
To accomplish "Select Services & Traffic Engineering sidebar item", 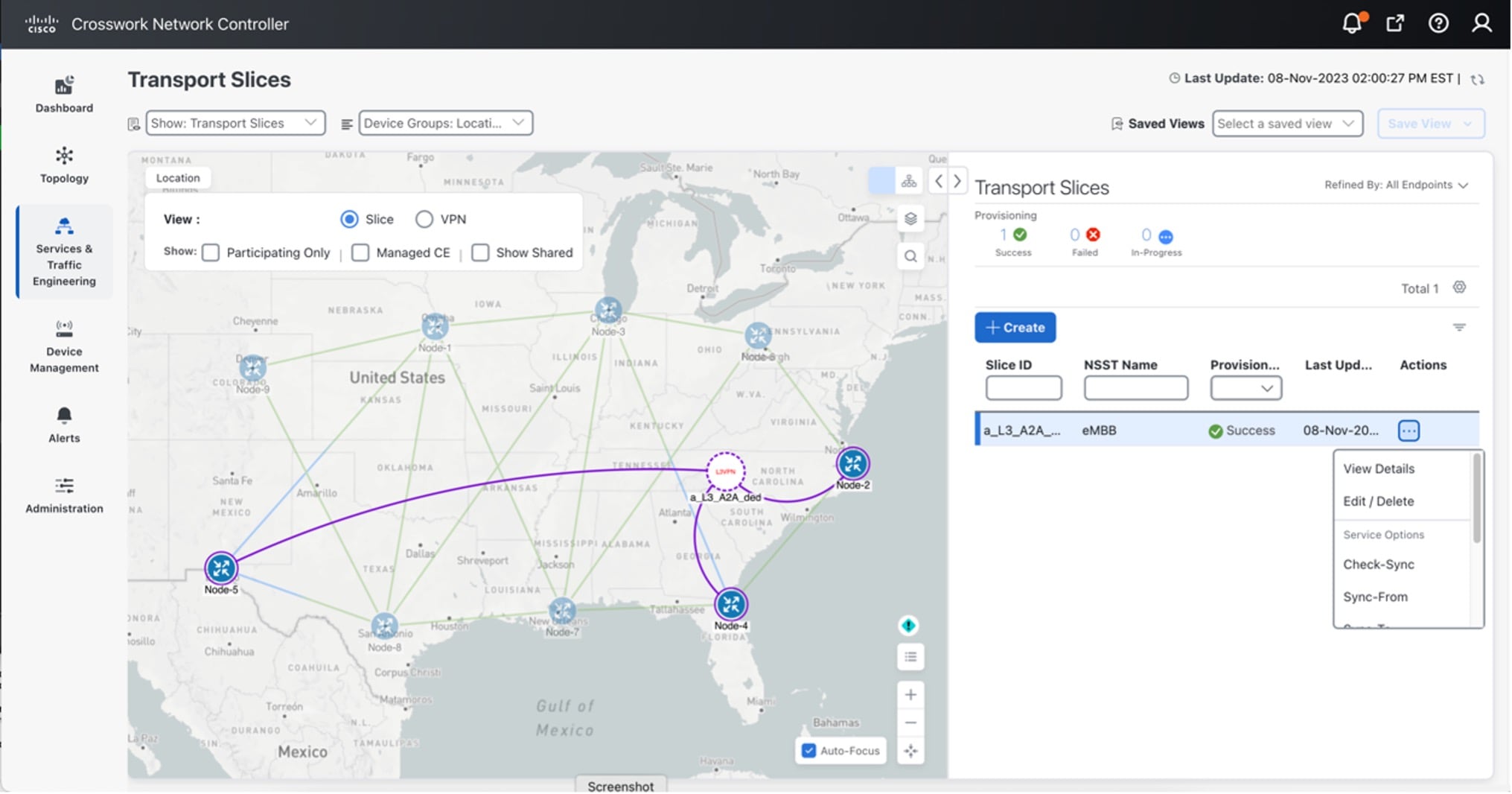I will [x=64, y=252].
